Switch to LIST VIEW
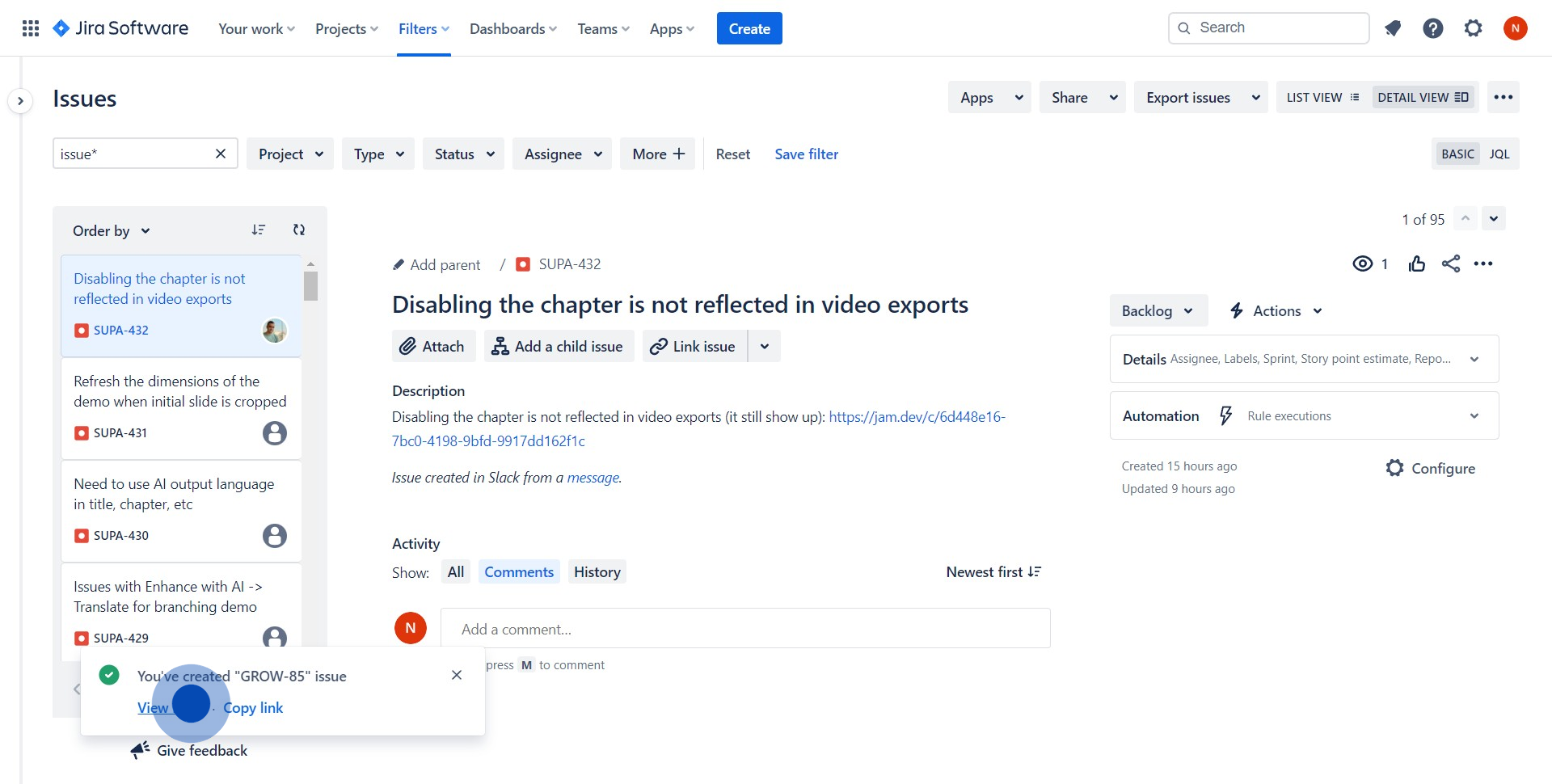This screenshot has height=784, width=1552. [x=1322, y=98]
